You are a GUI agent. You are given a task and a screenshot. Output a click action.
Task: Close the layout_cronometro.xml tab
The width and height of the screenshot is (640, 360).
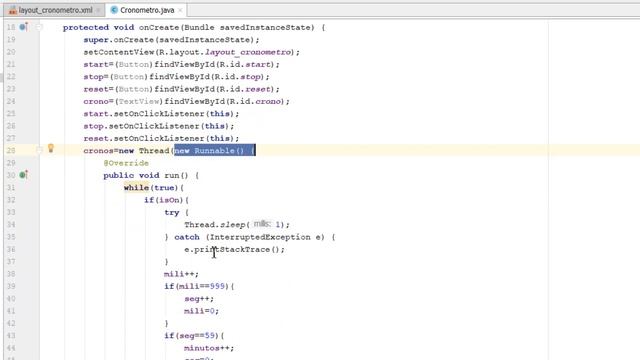pos(98,10)
